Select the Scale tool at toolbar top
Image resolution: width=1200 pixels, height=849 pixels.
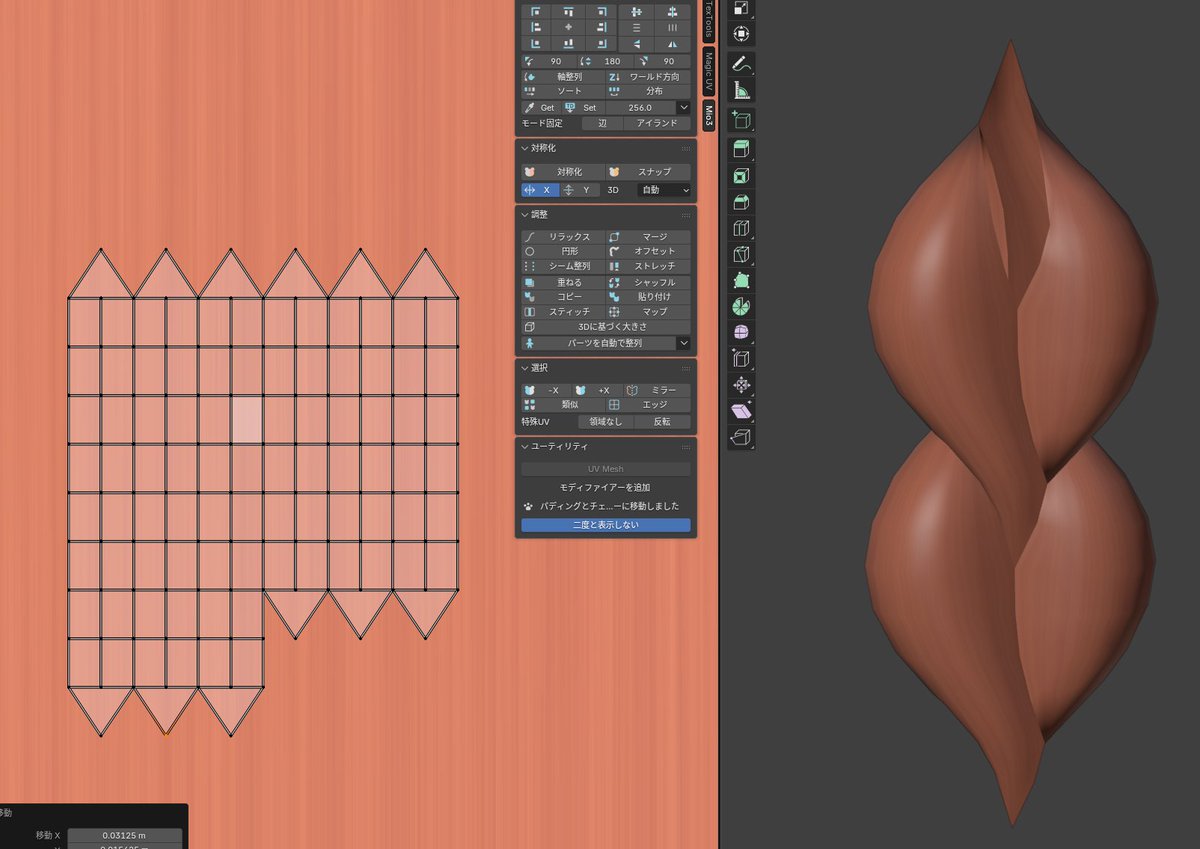[x=741, y=8]
